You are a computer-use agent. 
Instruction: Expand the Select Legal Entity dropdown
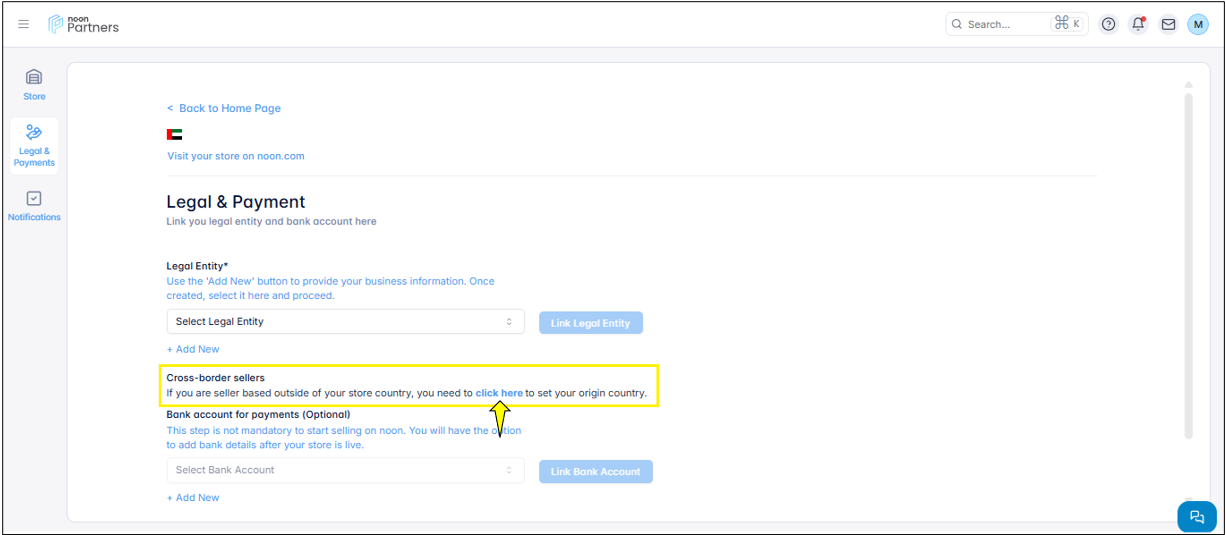[345, 322]
